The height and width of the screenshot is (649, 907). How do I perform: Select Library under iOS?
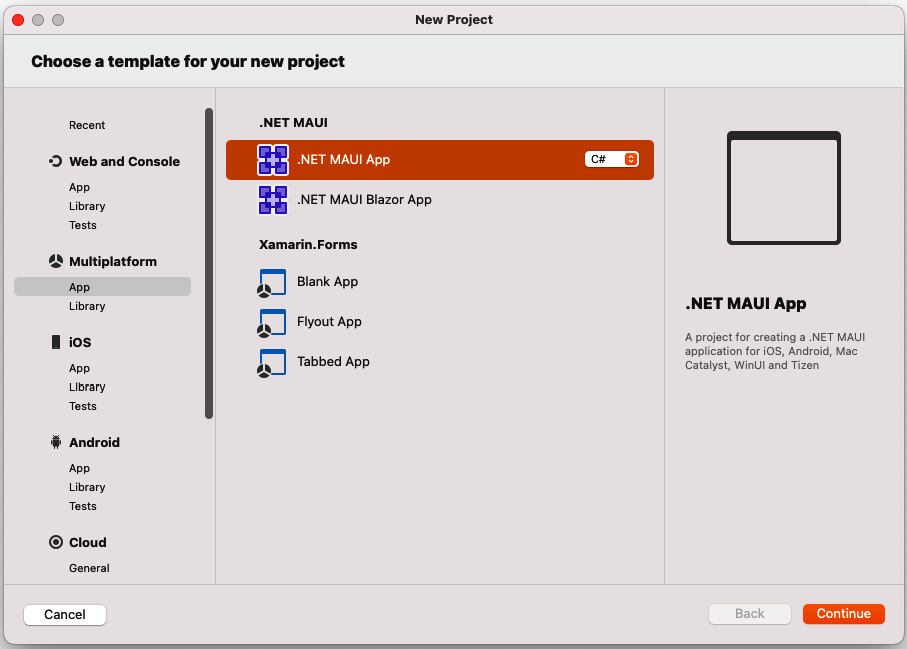[x=87, y=387]
